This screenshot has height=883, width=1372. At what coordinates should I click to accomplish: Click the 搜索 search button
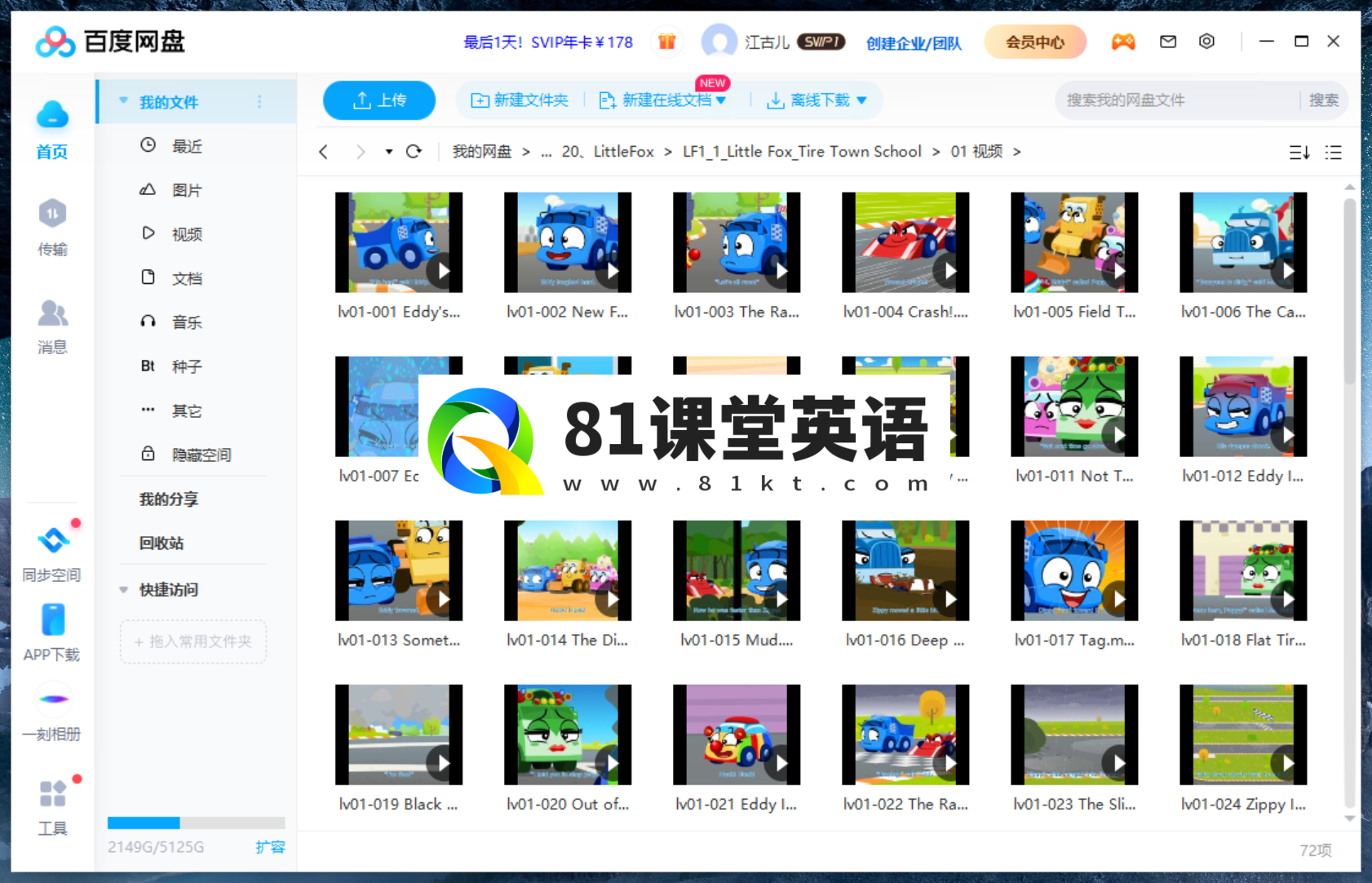(1324, 100)
